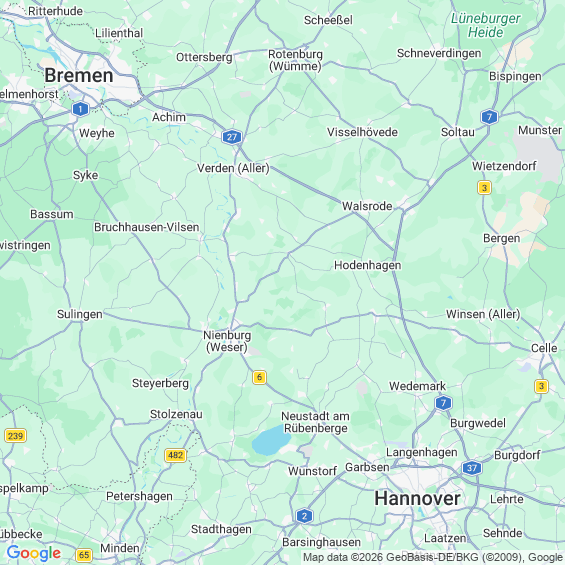This screenshot has height=565, width=565.
Task: Click the A27 highway shield near Verden
Action: [x=232, y=137]
